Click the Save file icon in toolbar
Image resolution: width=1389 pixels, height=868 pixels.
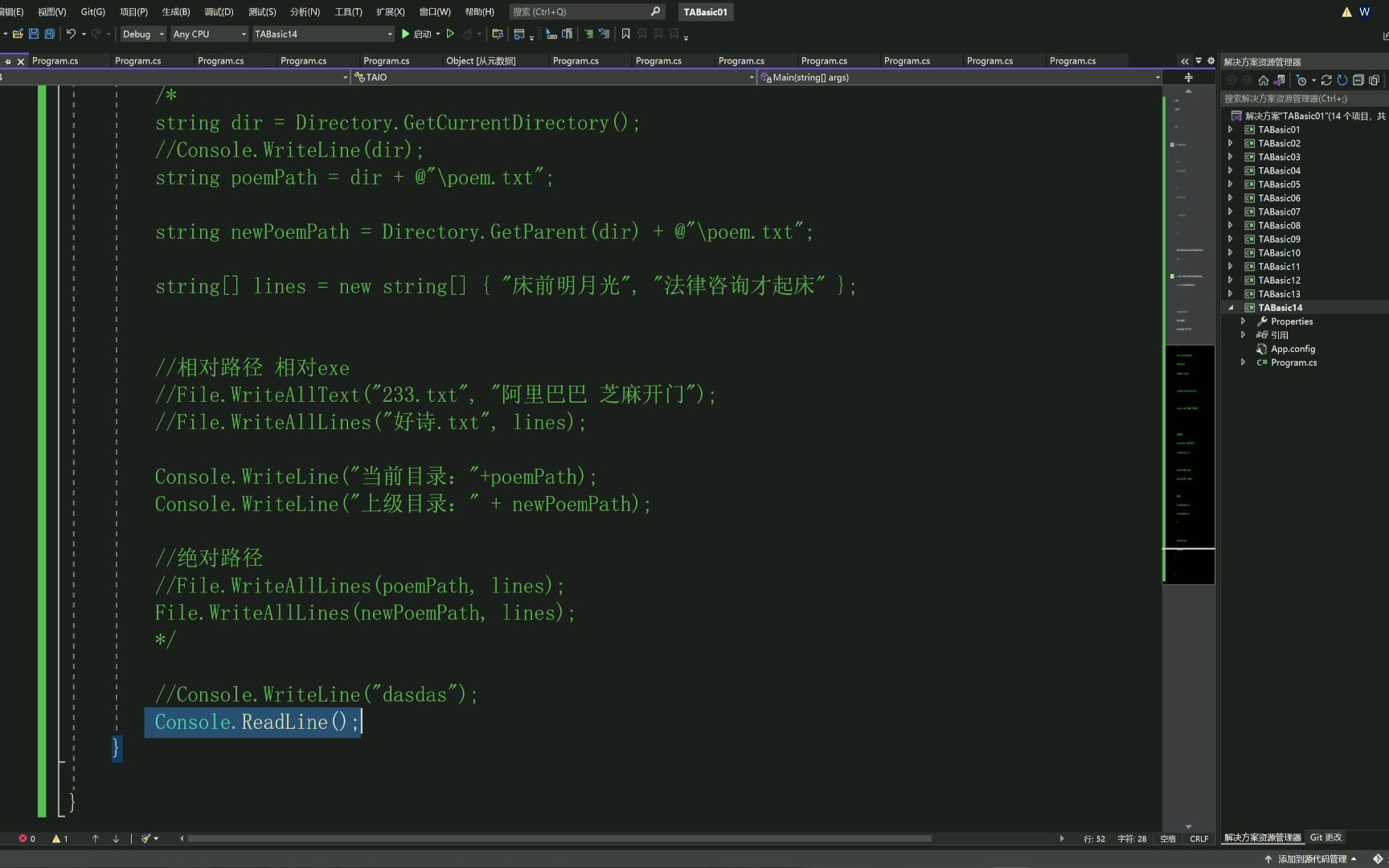tap(34, 34)
